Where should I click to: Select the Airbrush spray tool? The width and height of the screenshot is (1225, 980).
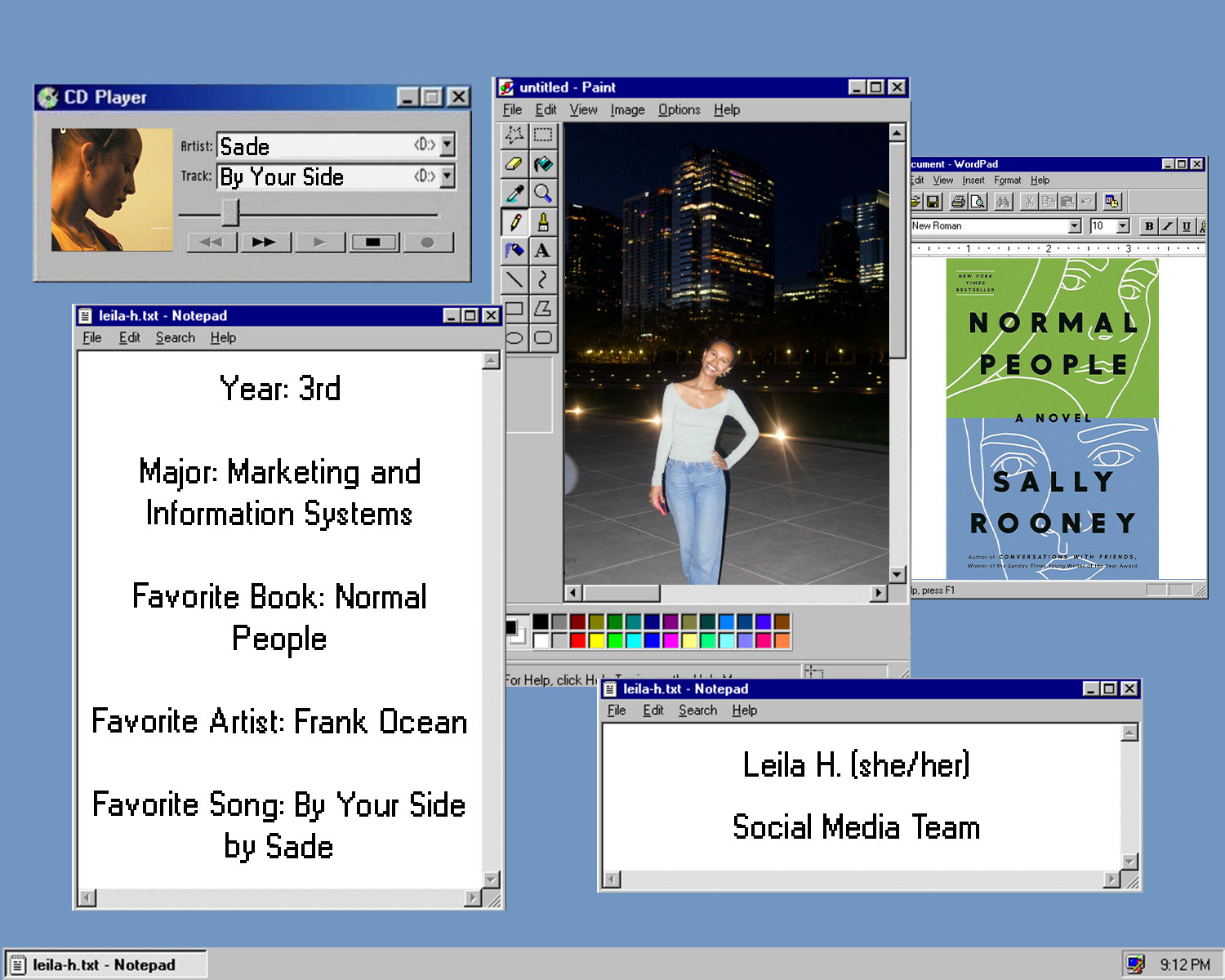pos(514,250)
